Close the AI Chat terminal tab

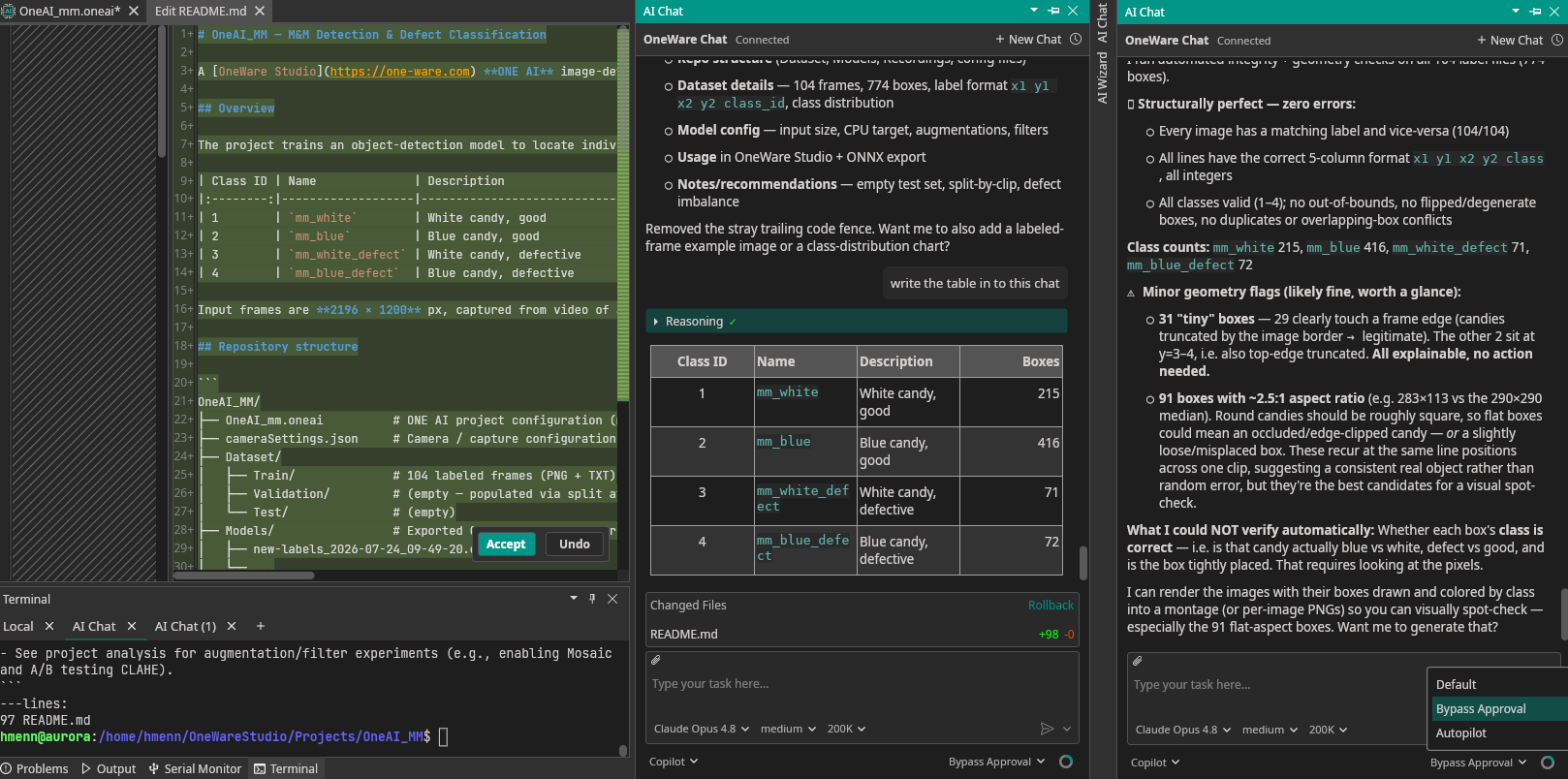pos(132,626)
